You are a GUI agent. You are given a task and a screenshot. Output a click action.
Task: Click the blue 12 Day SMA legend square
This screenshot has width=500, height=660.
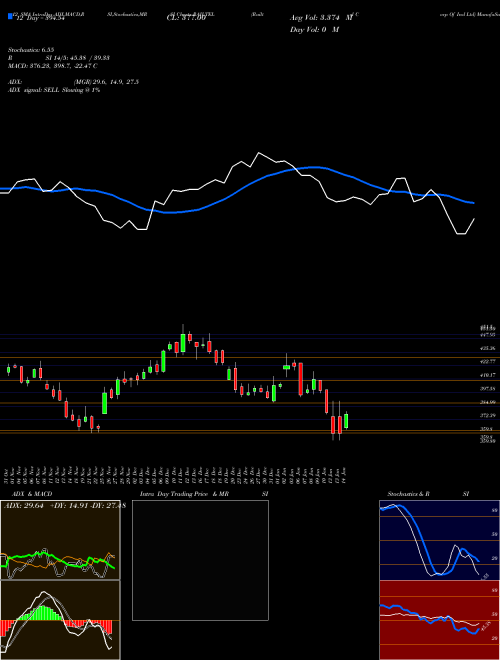point(10,16)
